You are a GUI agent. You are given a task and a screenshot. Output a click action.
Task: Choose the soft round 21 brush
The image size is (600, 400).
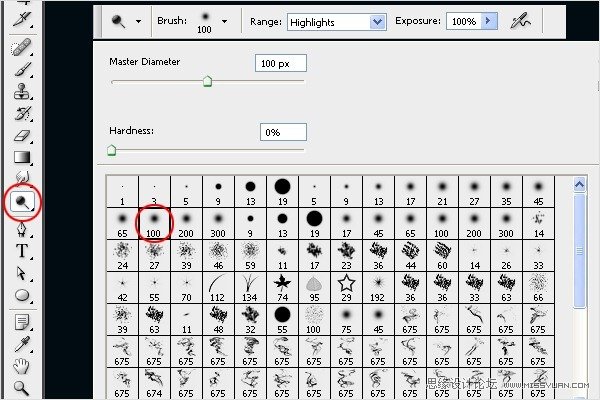(442, 192)
